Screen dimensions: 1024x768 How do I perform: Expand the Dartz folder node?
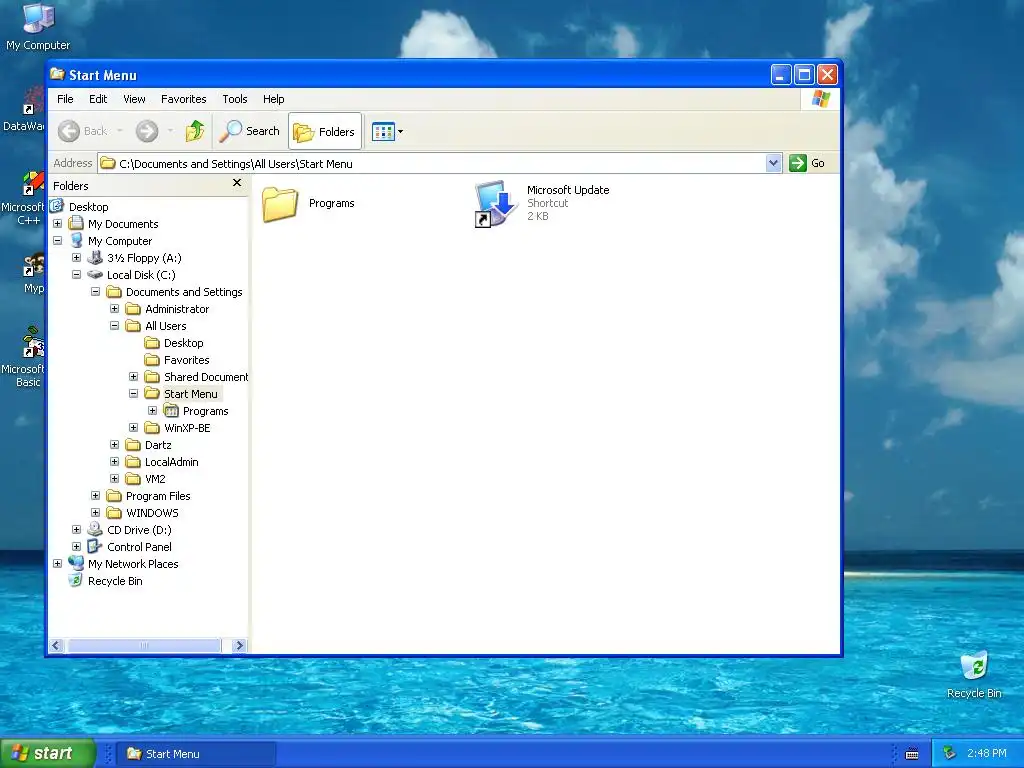pyautogui.click(x=114, y=444)
